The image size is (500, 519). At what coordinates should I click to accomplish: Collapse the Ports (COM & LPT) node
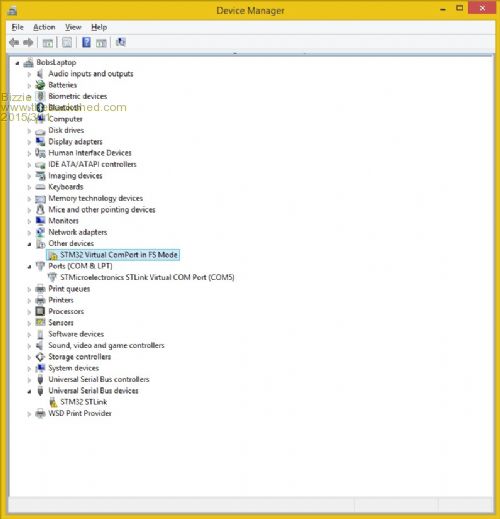(29, 267)
